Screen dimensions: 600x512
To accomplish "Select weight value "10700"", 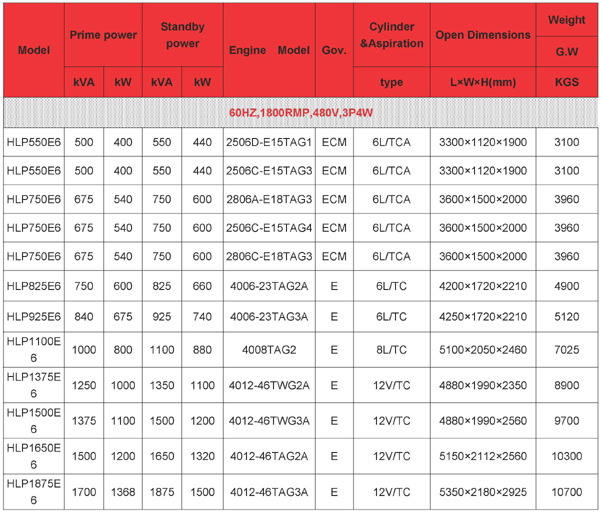I will [567, 492].
